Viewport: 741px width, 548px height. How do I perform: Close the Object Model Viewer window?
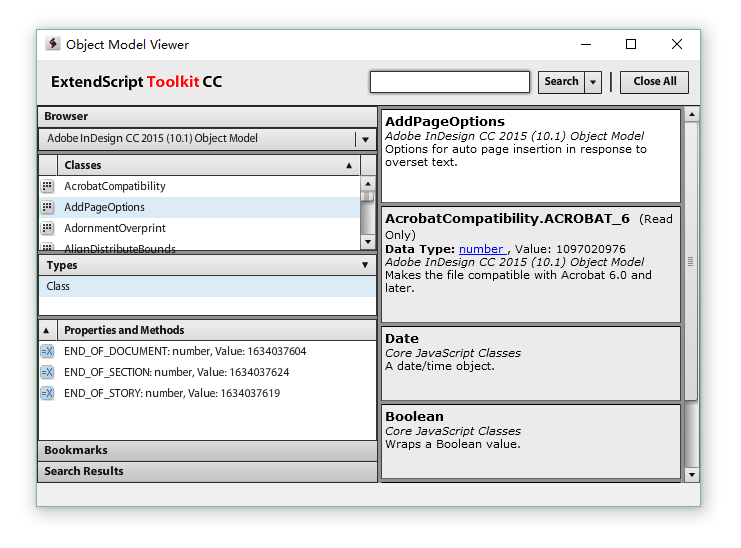pyautogui.click(x=677, y=44)
